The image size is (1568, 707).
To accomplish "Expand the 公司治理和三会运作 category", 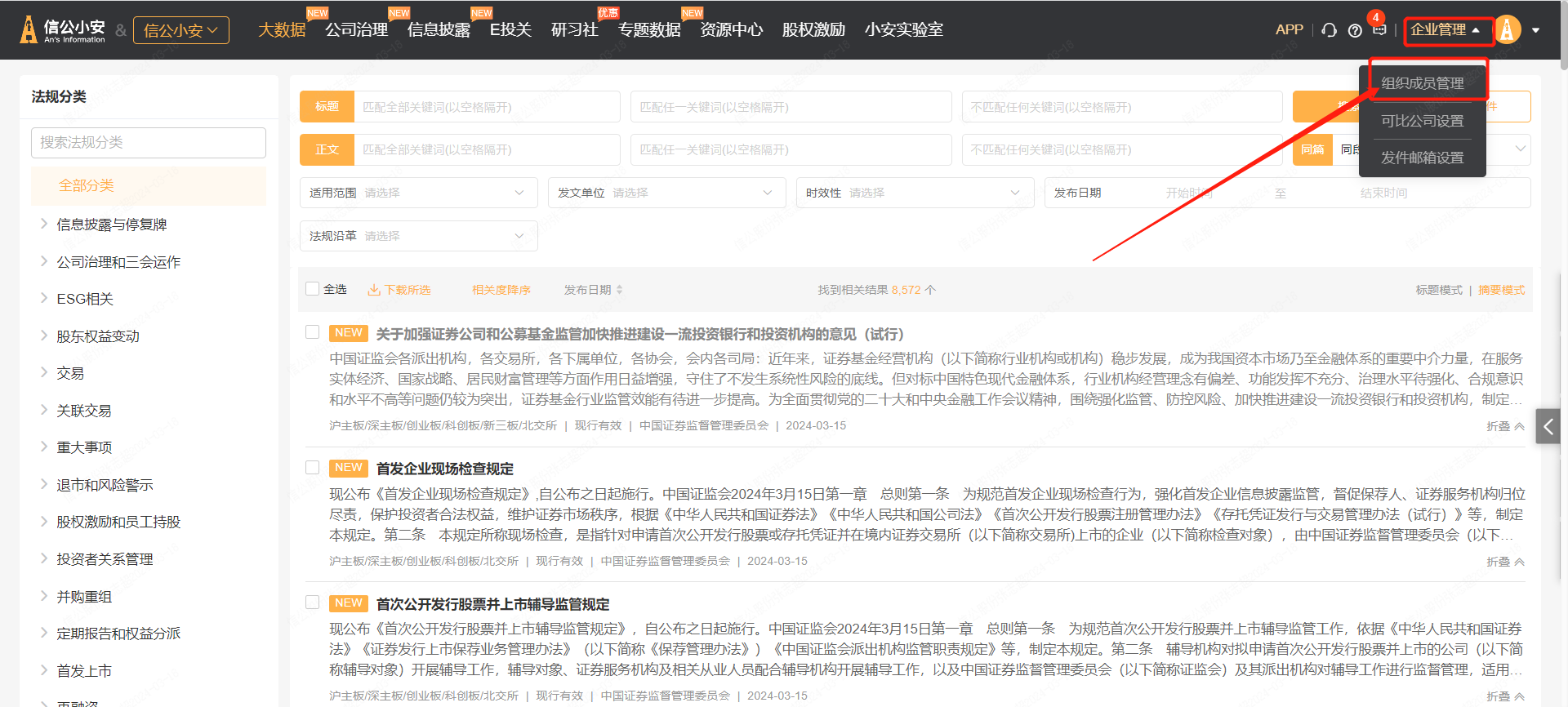I will (43, 261).
